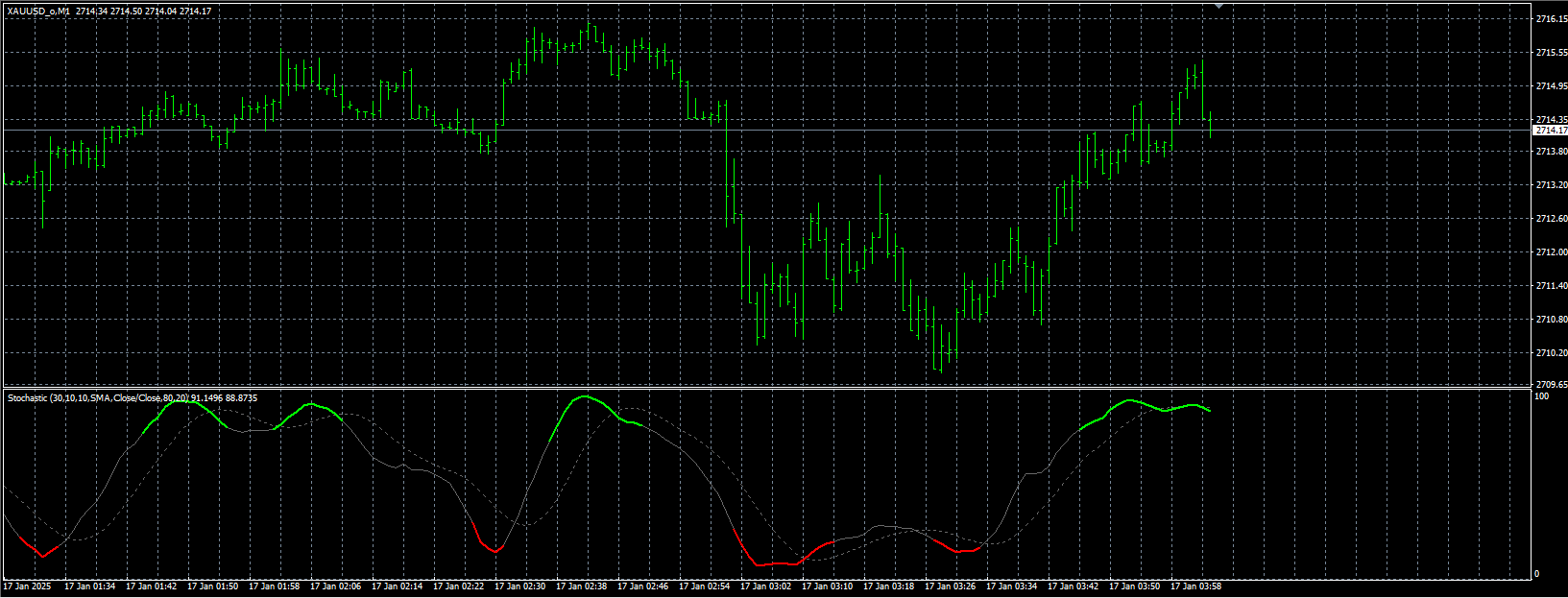Click the 2712.00 price scale label
Screen dimensions: 1568x598
click(x=1551, y=252)
